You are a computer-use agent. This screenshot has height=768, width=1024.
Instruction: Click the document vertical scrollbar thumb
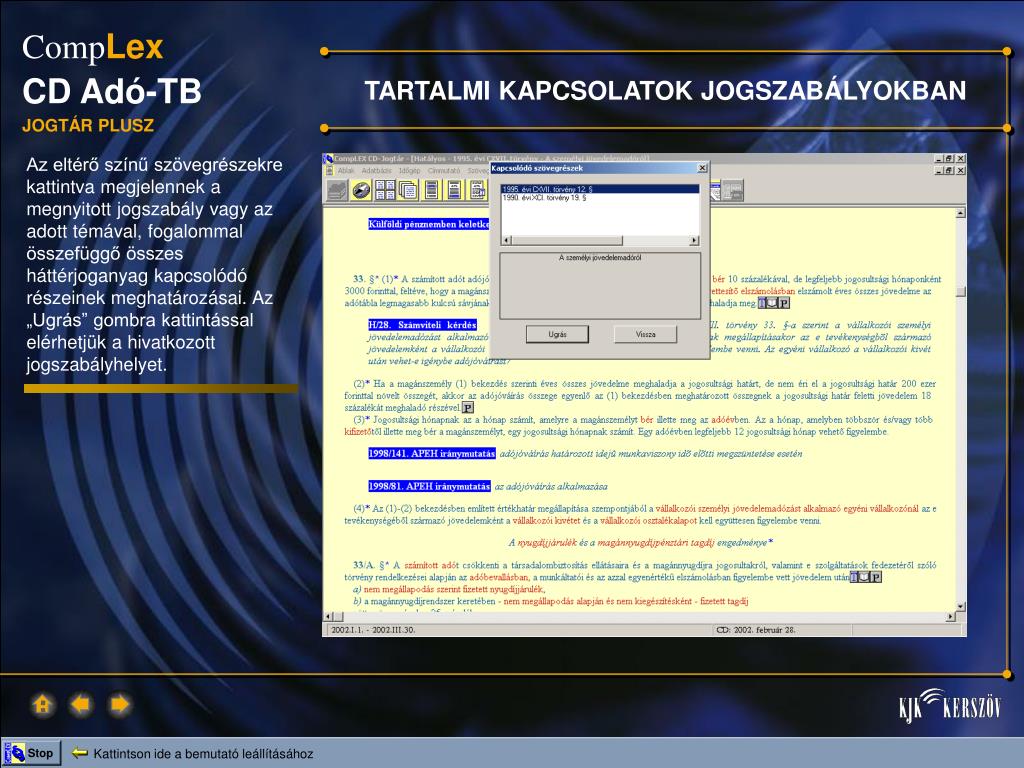pos(961,291)
